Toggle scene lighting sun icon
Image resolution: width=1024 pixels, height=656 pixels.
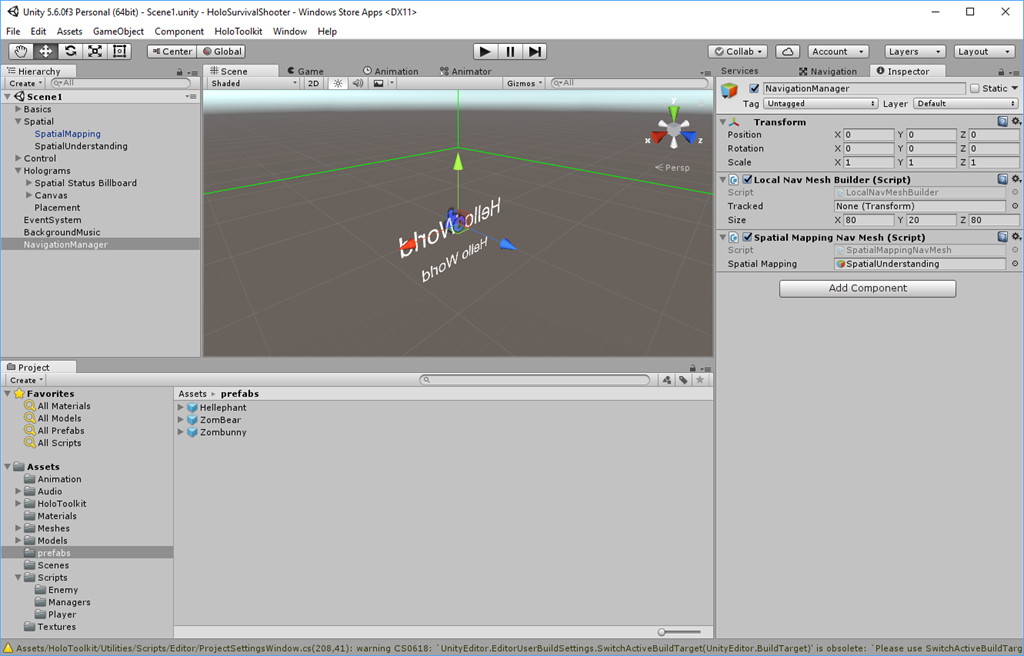click(338, 83)
